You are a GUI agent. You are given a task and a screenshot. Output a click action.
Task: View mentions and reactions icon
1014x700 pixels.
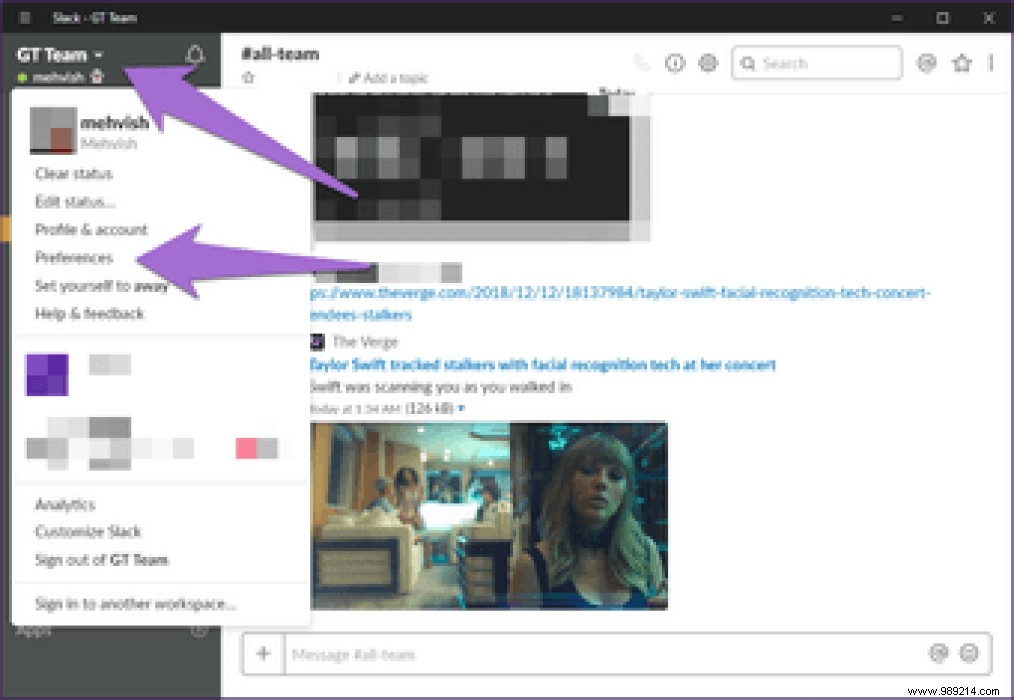pos(926,62)
